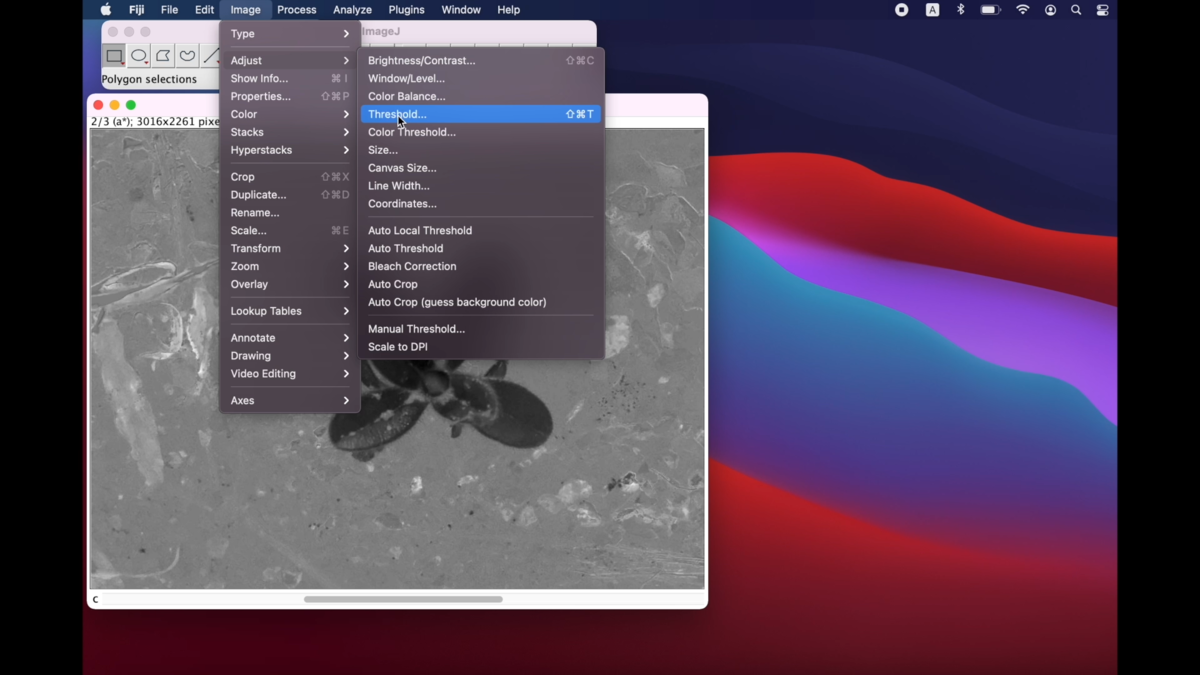1200x675 pixels.
Task: Check the battery status icon
Action: 991,10
